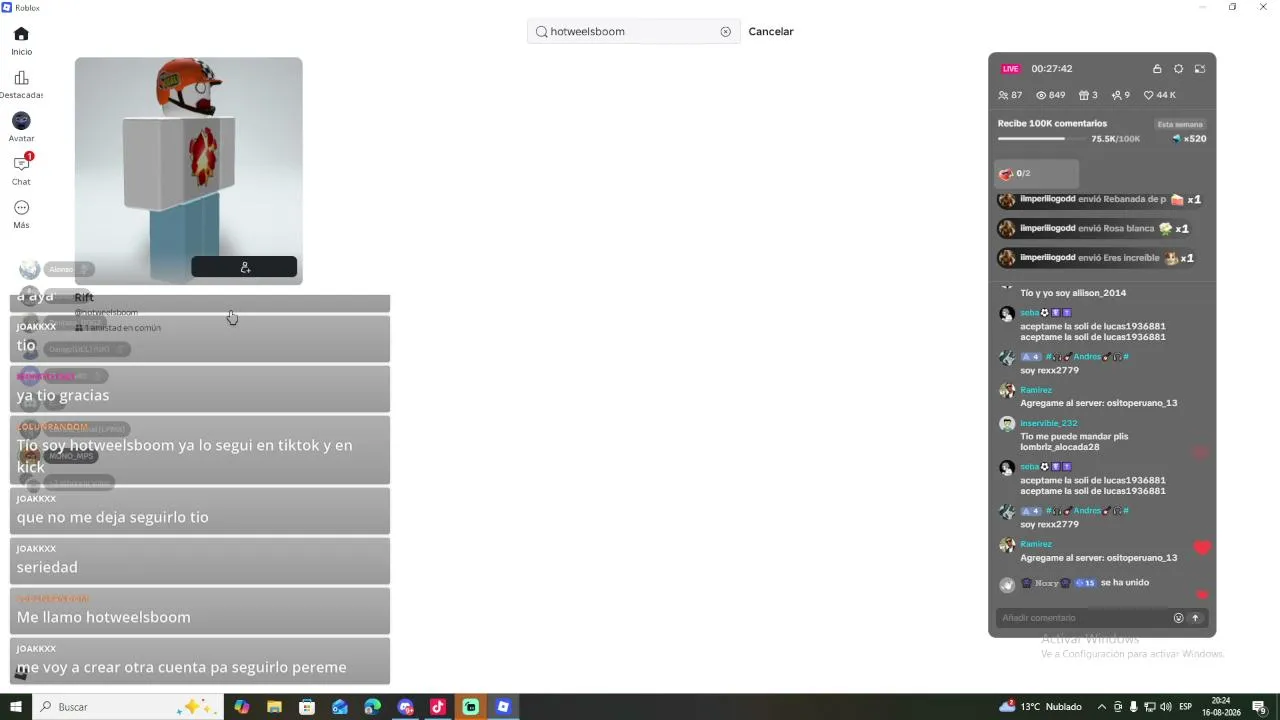Open live panel settings gear
The height and width of the screenshot is (720, 1280).
pyautogui.click(x=1178, y=69)
